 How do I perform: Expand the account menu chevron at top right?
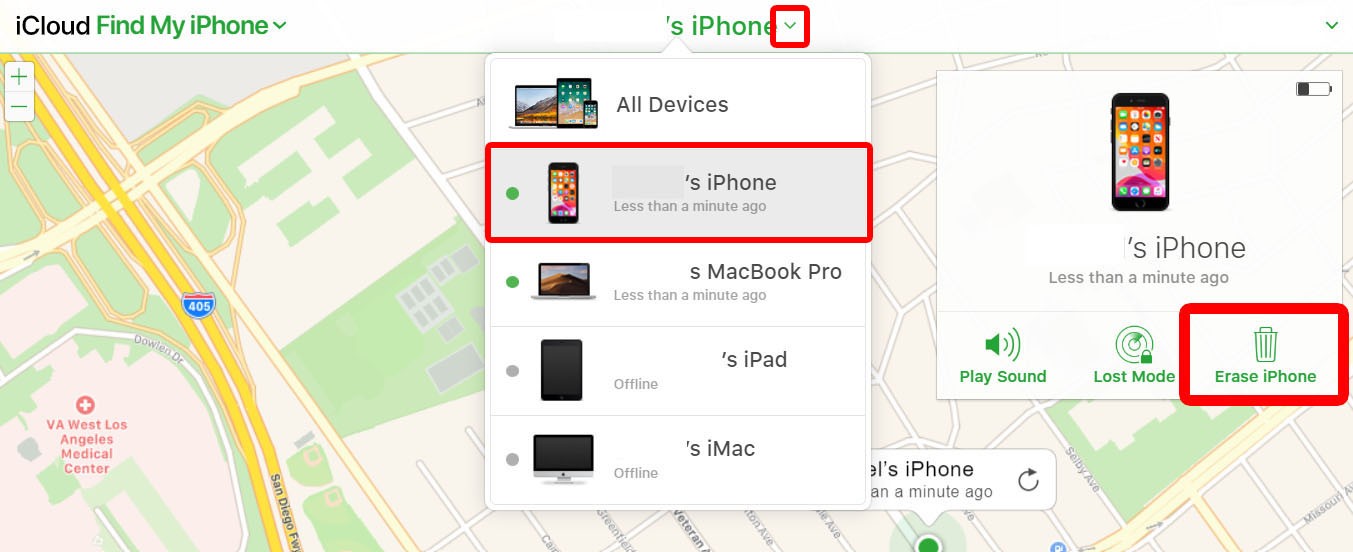[1331, 26]
